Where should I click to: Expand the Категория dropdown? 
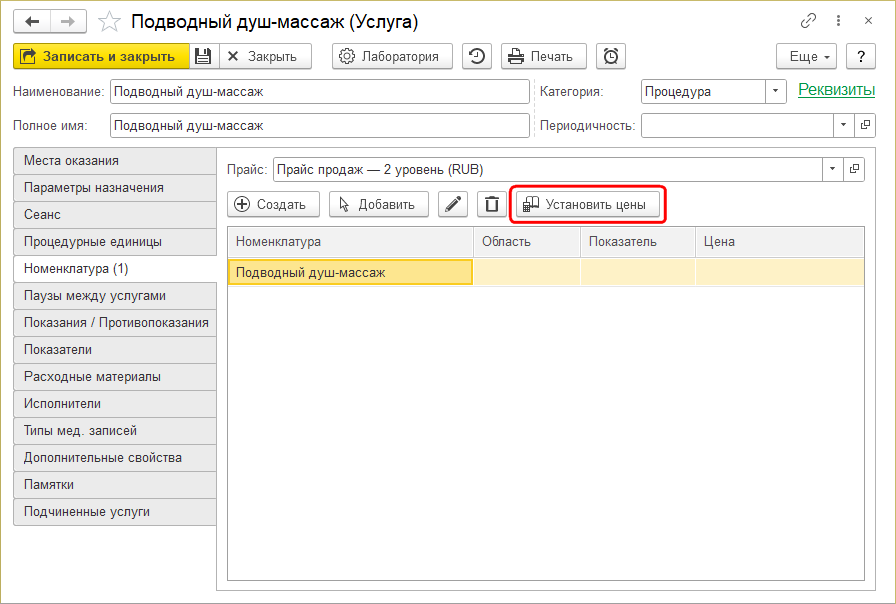click(777, 91)
